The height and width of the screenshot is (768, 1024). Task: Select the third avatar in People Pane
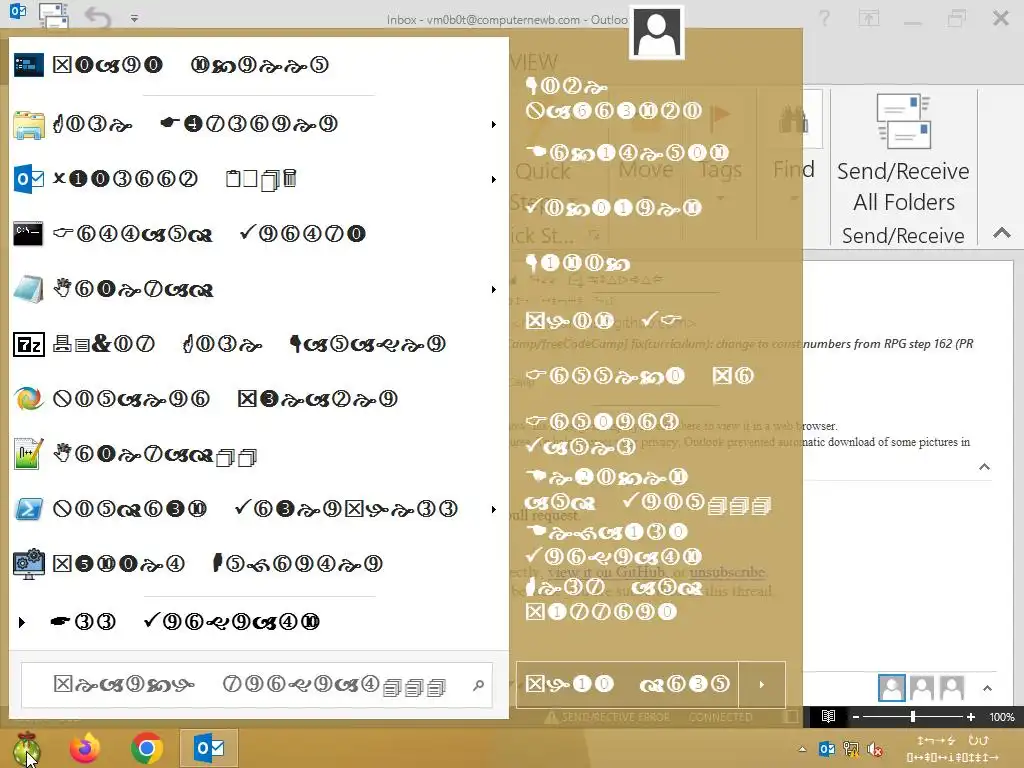click(x=952, y=688)
